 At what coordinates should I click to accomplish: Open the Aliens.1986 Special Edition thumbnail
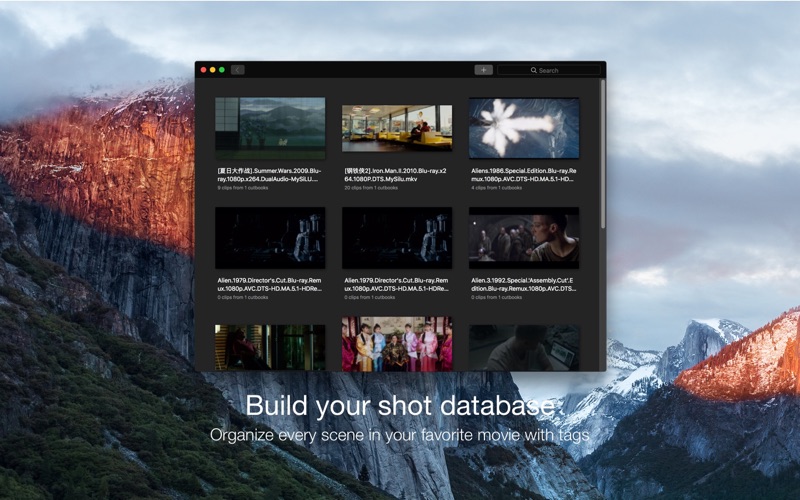(524, 128)
